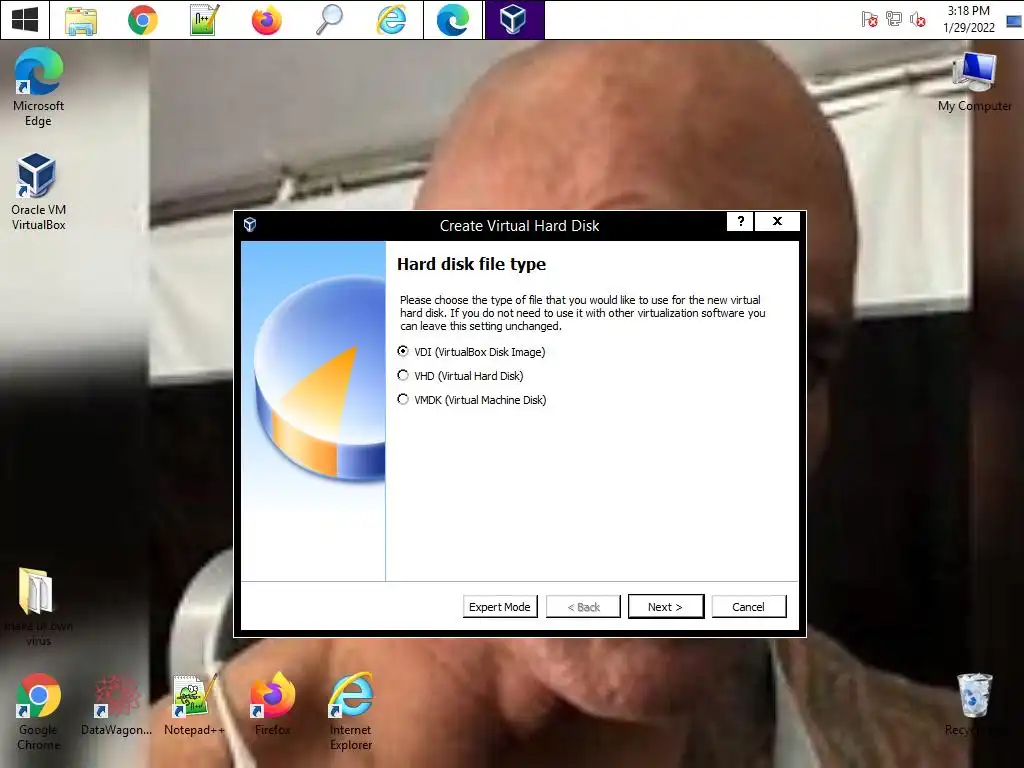Close the Create Virtual Hard Disk dialog

click(x=777, y=221)
